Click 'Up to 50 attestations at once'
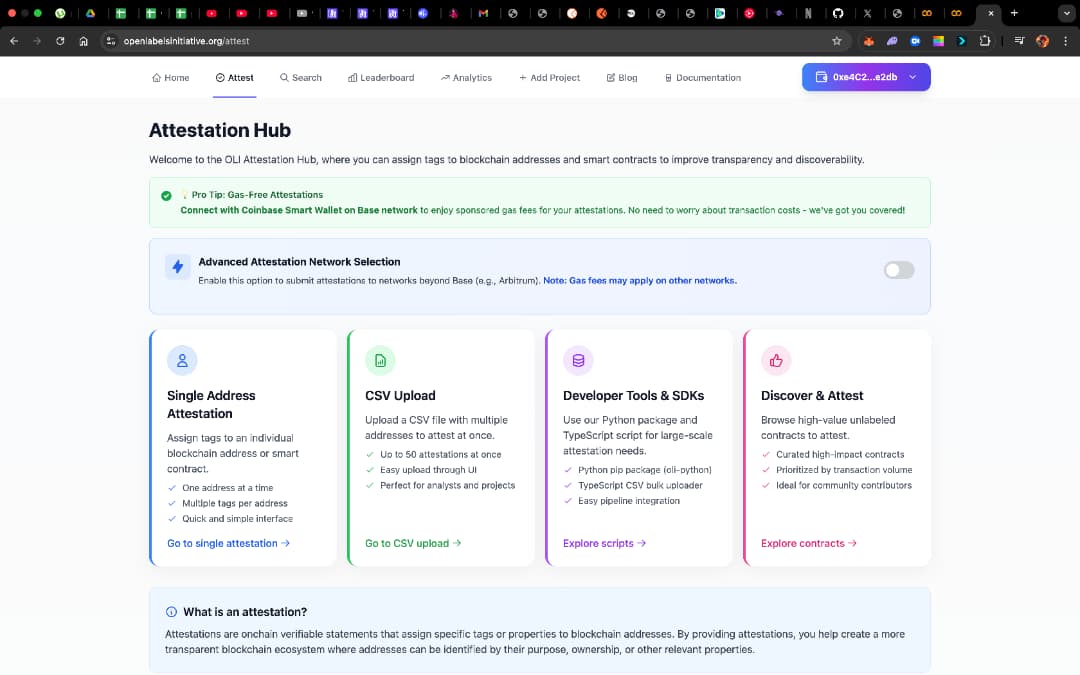 (441, 455)
